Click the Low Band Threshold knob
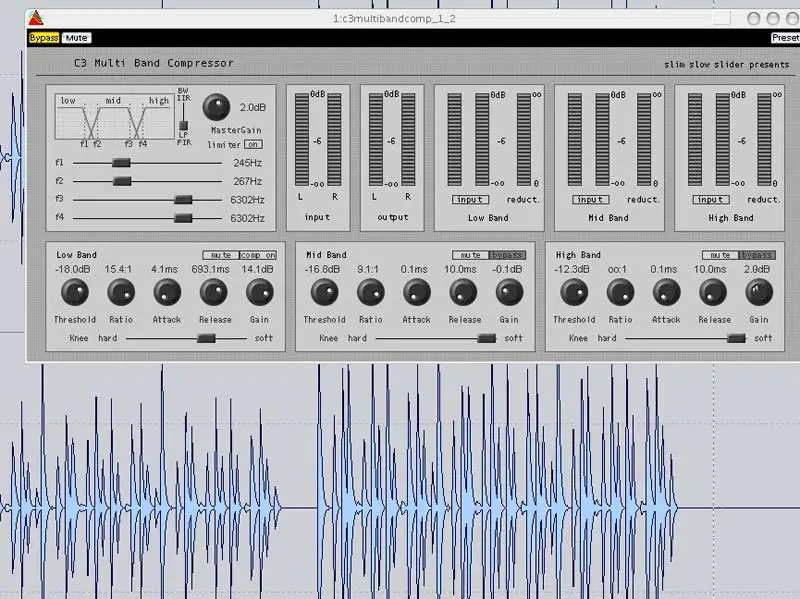Viewport: 800px width, 599px height. point(74,292)
